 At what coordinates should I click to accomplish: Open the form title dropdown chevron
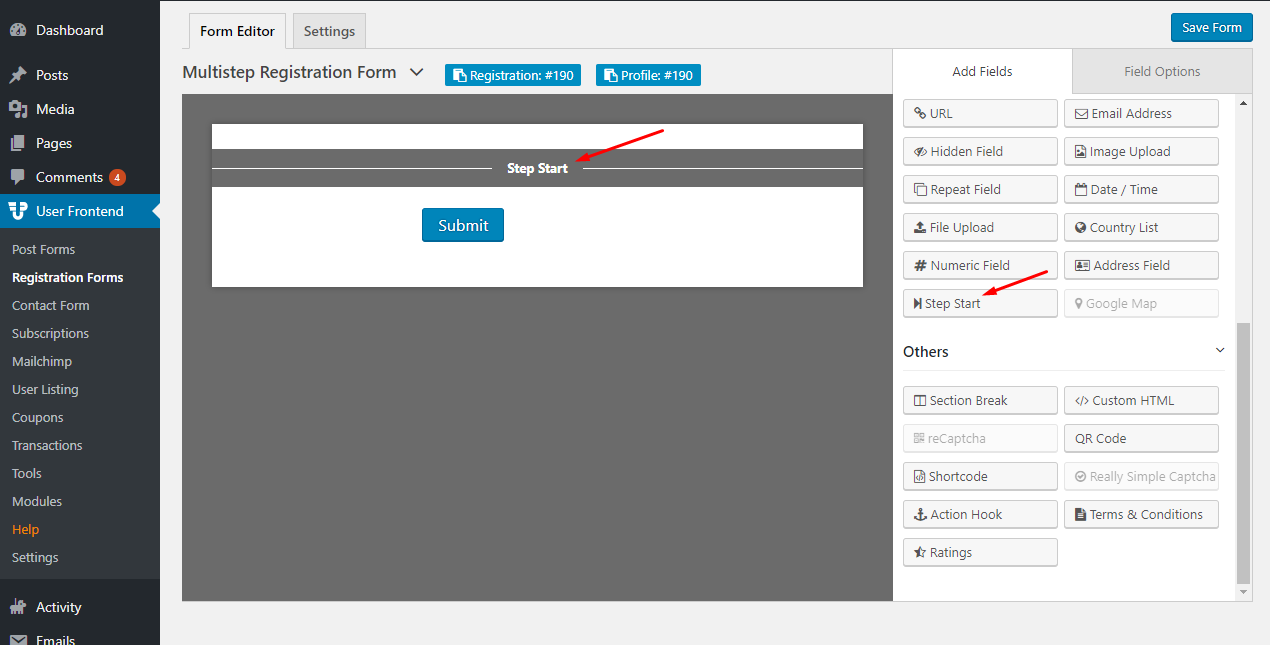[417, 72]
